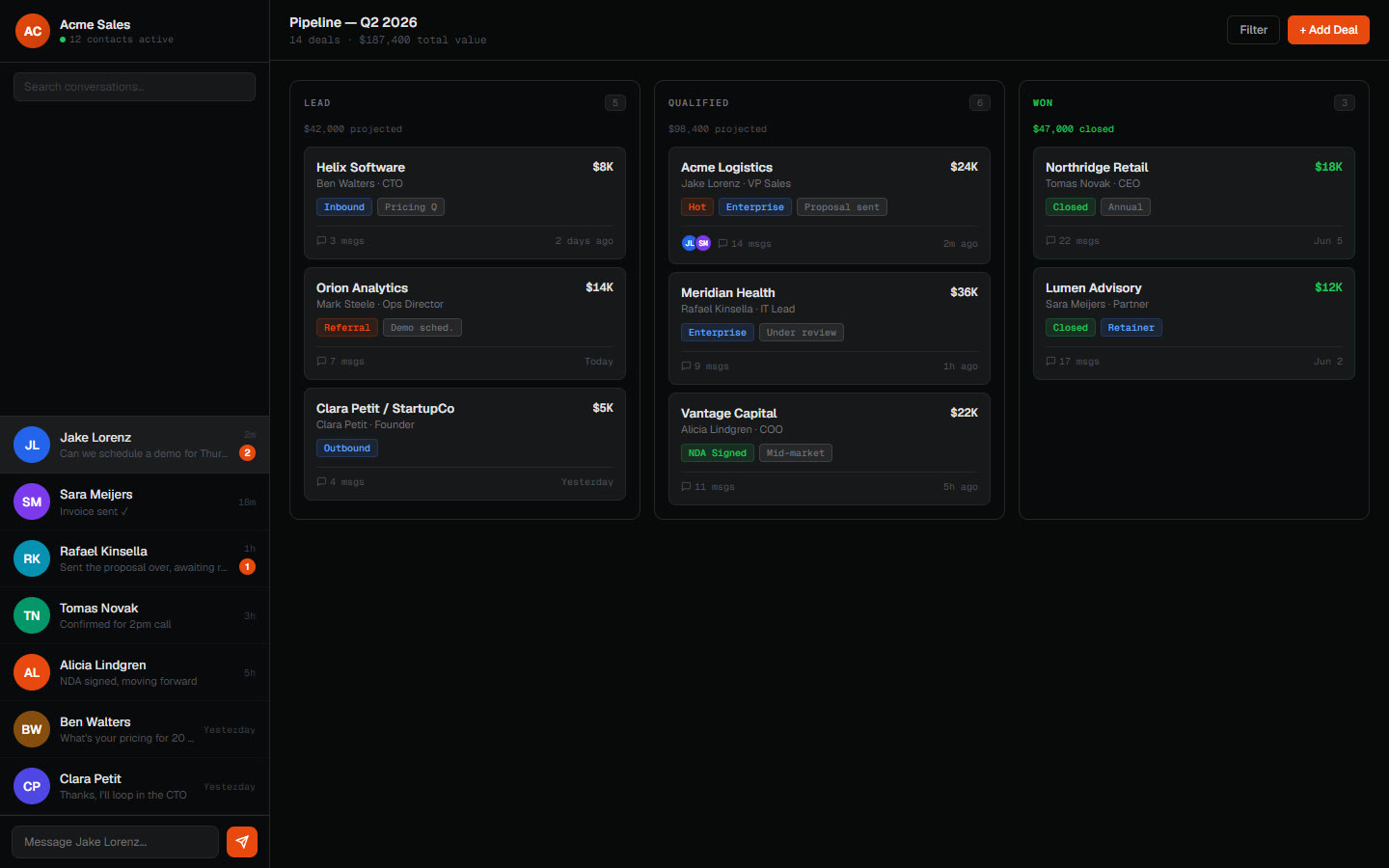Click the Qualified column count badge
The image size is (1389, 868).
(x=980, y=103)
